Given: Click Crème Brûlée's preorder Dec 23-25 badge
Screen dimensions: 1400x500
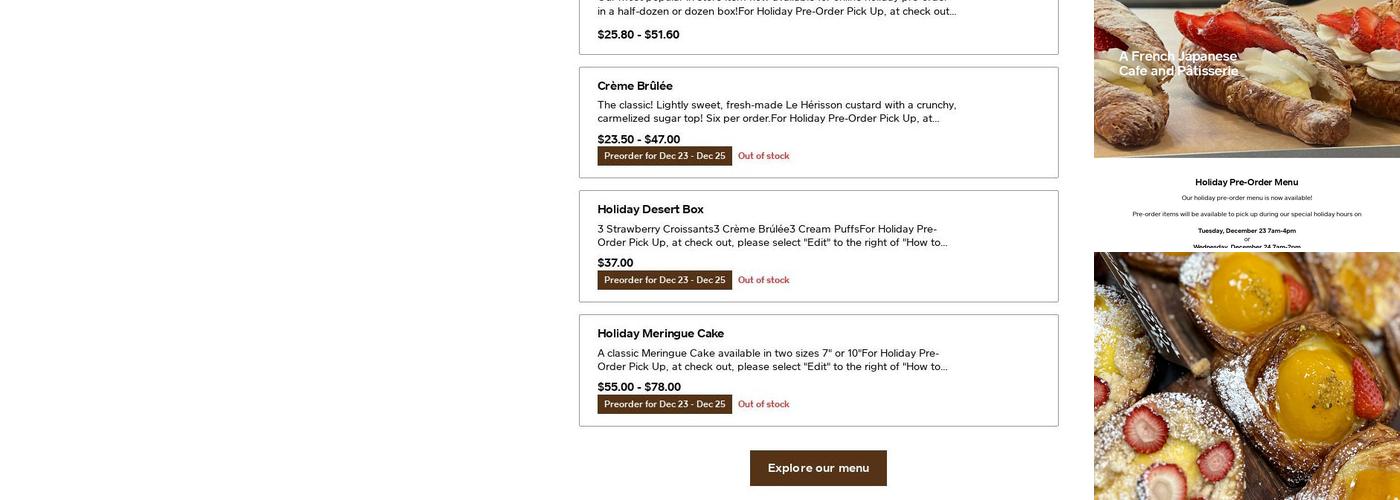Looking at the screenshot, I should tap(664, 156).
